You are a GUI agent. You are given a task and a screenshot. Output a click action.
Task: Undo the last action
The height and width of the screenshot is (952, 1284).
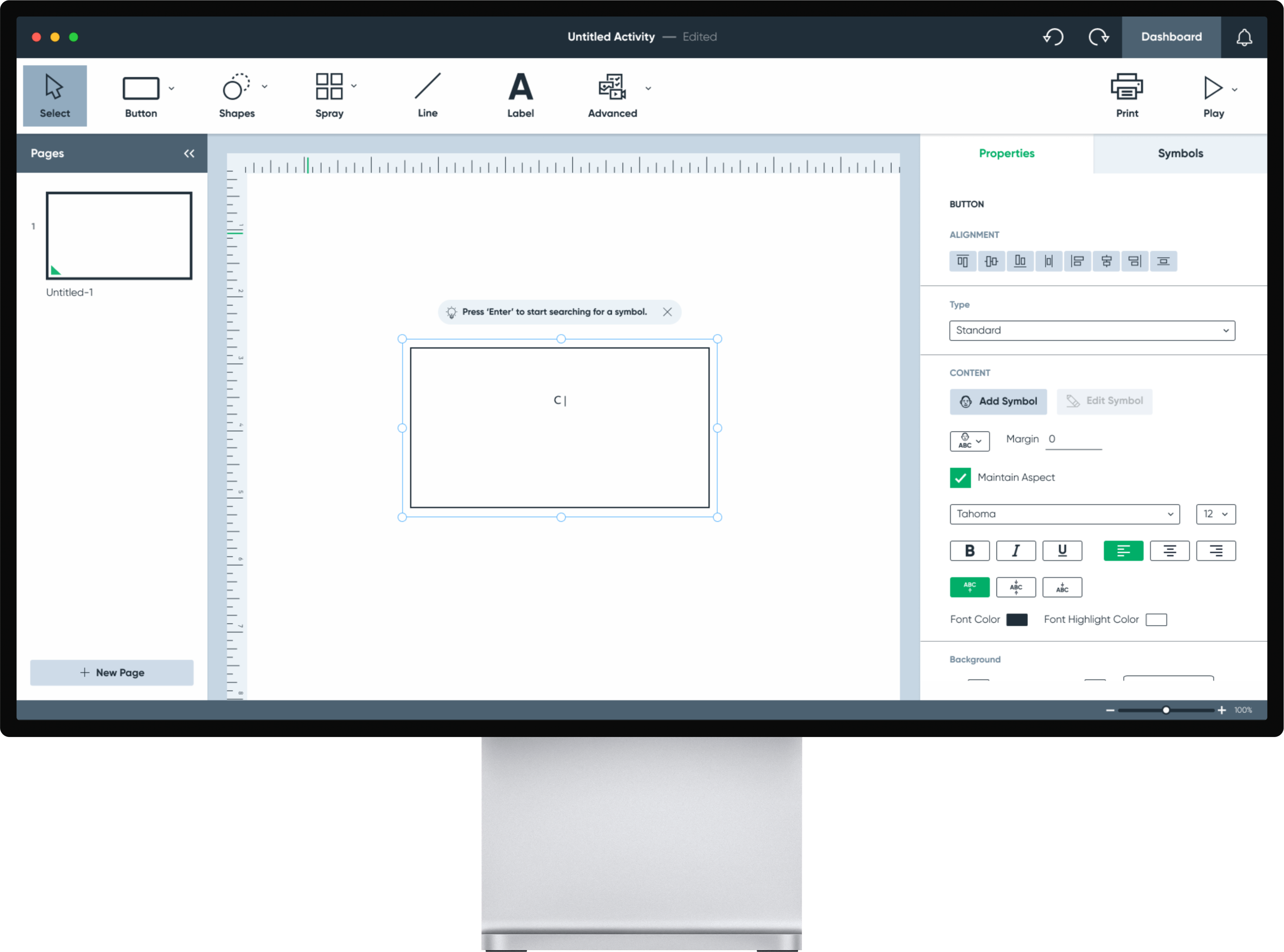[x=1053, y=37]
